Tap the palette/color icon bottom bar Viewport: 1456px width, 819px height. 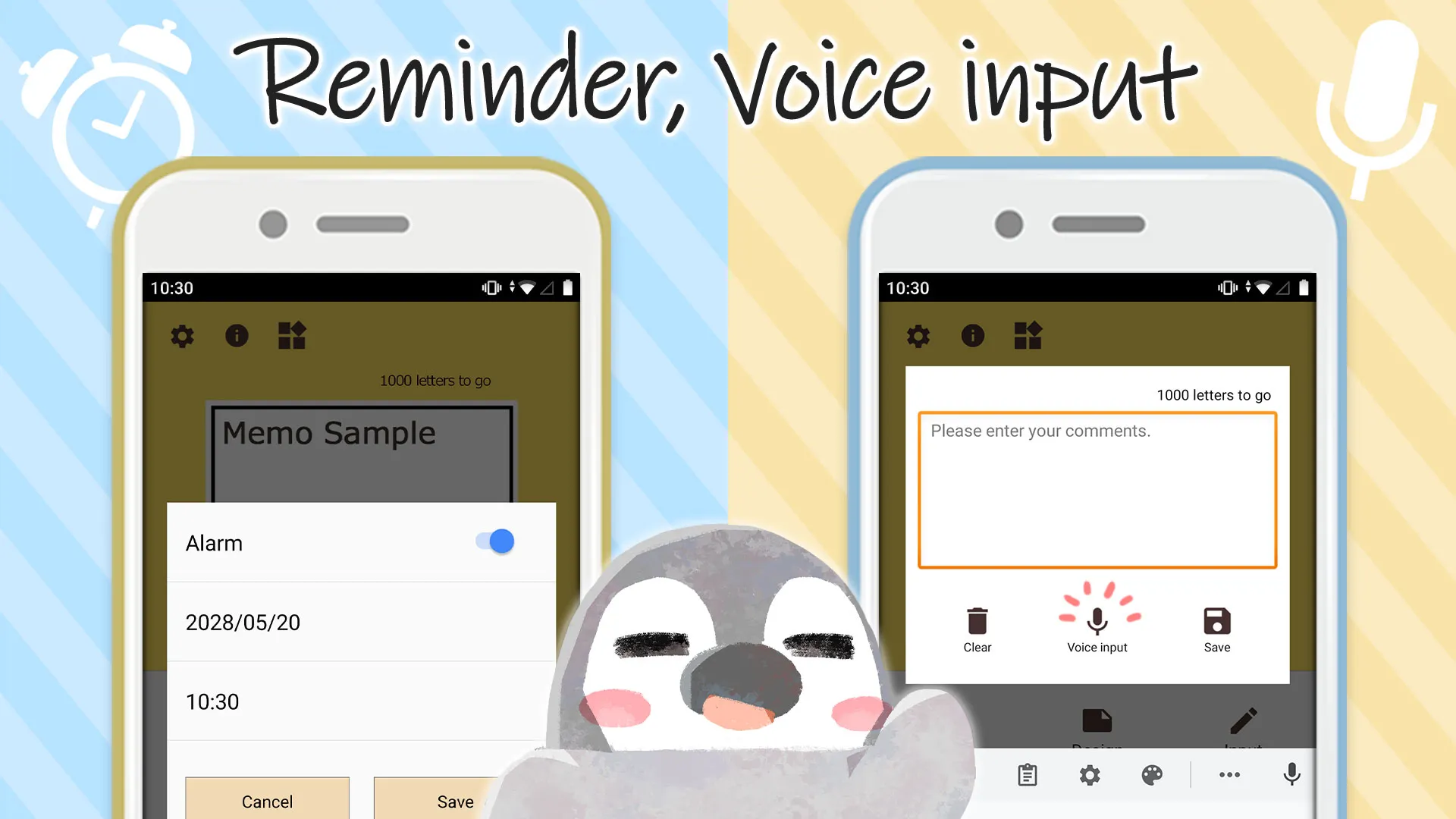pos(1153,774)
